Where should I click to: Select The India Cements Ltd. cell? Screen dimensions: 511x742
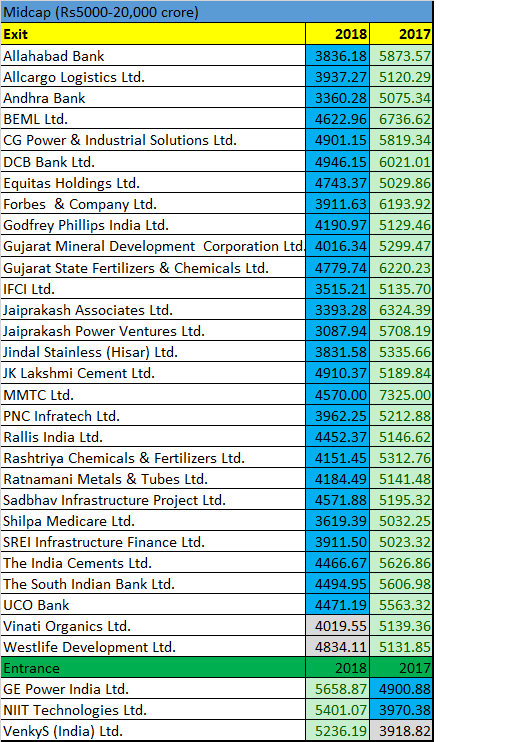point(153,563)
